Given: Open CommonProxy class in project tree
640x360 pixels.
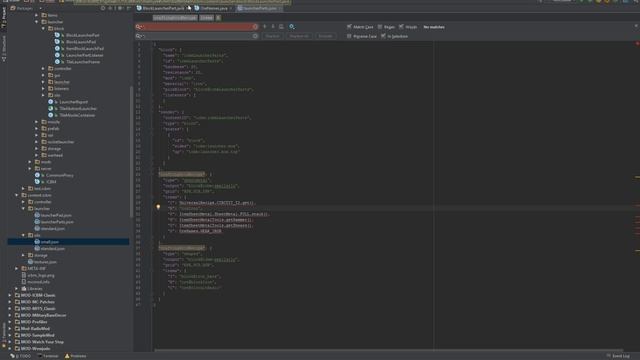Looking at the screenshot, I should pyautogui.click(x=60, y=175).
